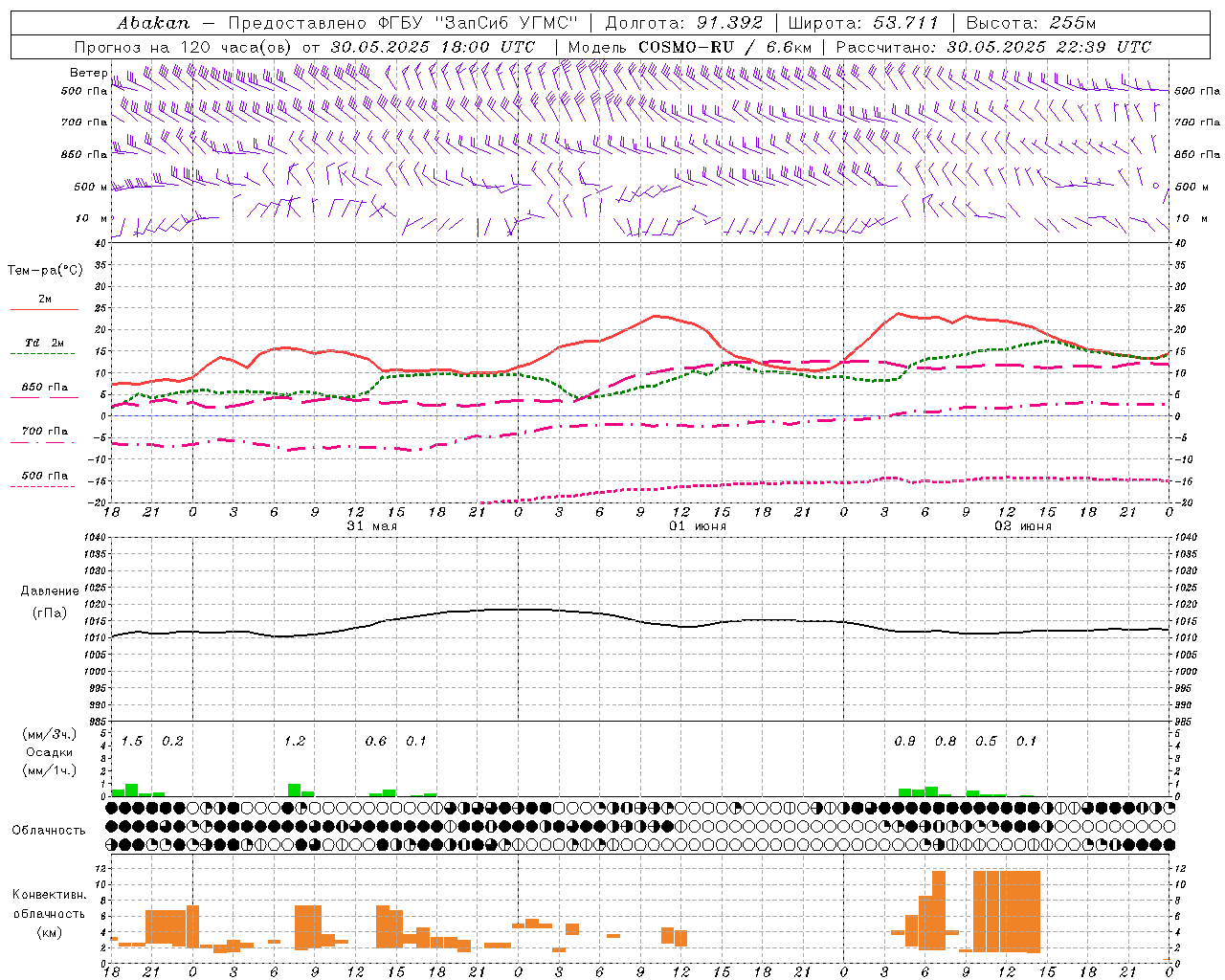Click the "01 июня" date label
1225x980 pixels.
pyautogui.click(x=697, y=526)
